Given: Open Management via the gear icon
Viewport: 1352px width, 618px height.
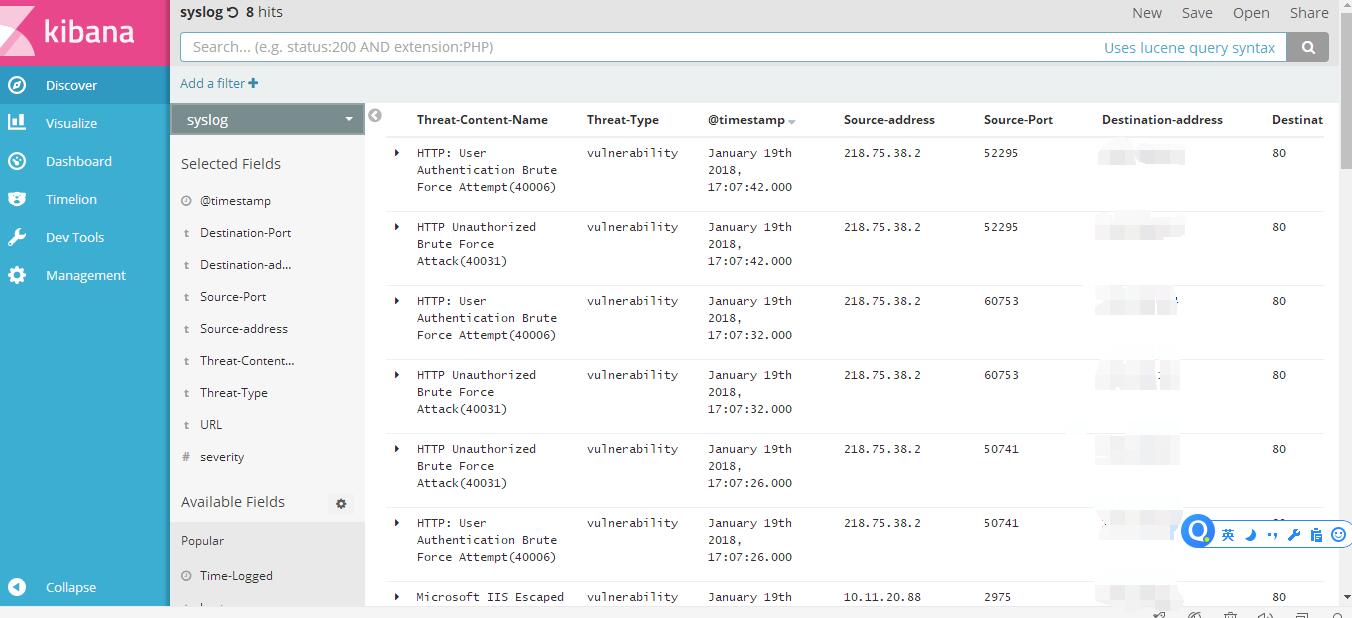Looking at the screenshot, I should point(17,275).
